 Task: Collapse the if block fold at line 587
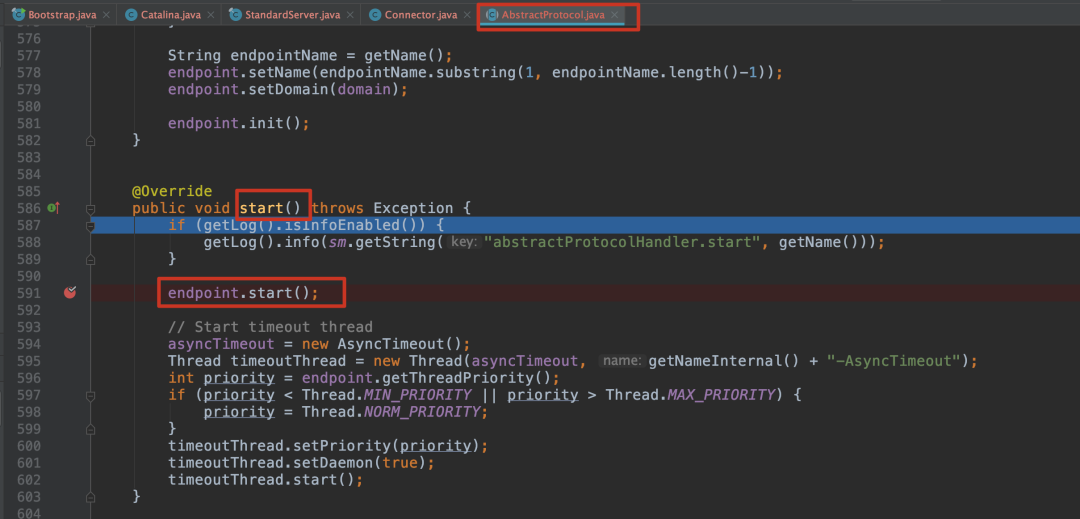[90, 225]
